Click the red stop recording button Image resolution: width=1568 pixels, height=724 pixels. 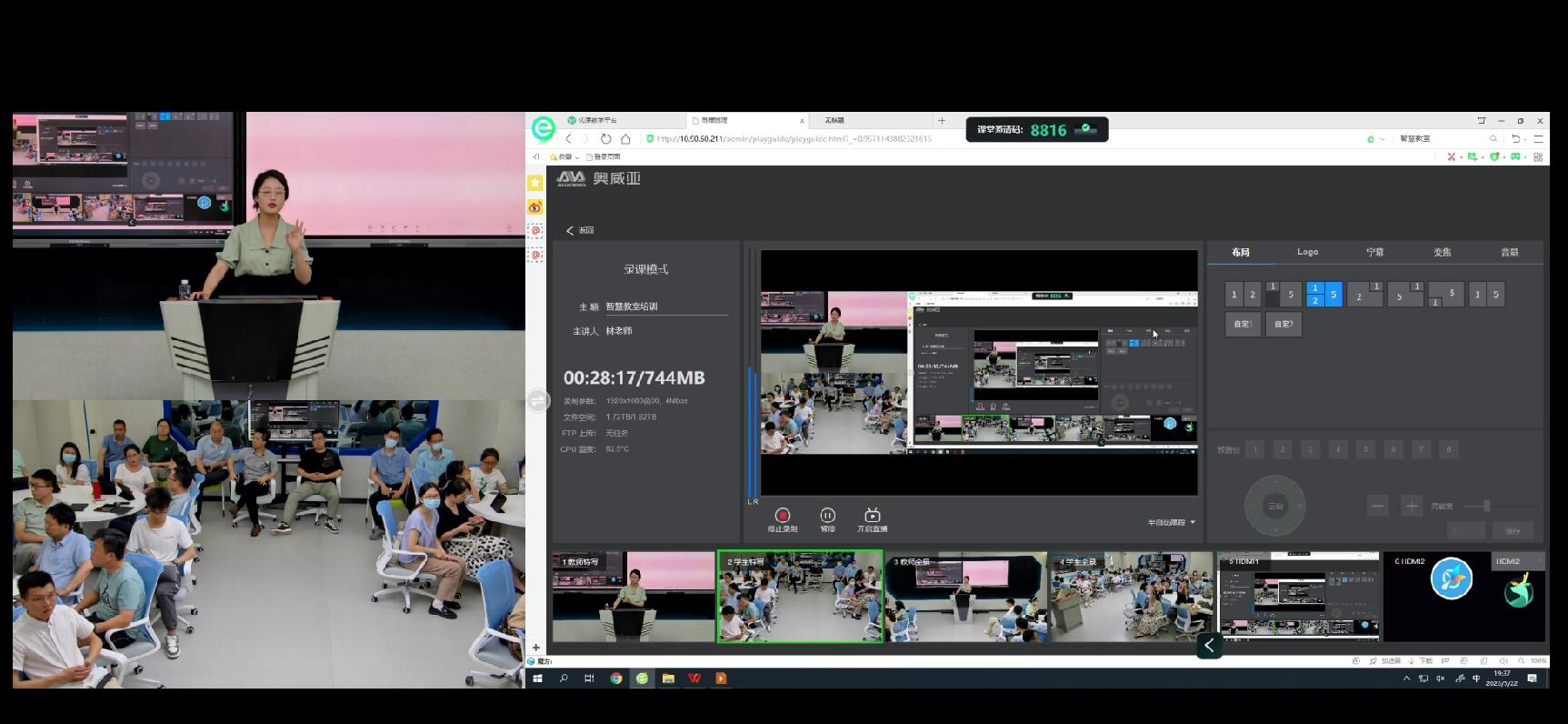pyautogui.click(x=782, y=516)
